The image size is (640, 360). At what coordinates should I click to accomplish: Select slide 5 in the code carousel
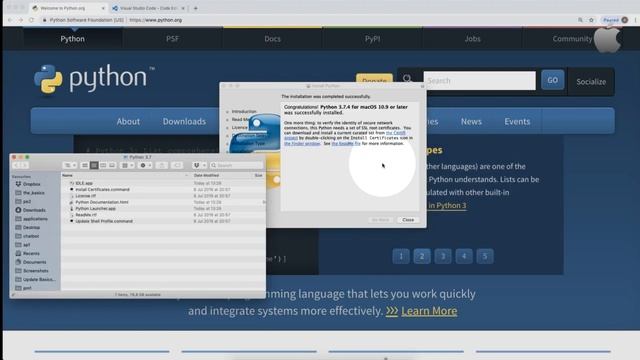[485, 256]
